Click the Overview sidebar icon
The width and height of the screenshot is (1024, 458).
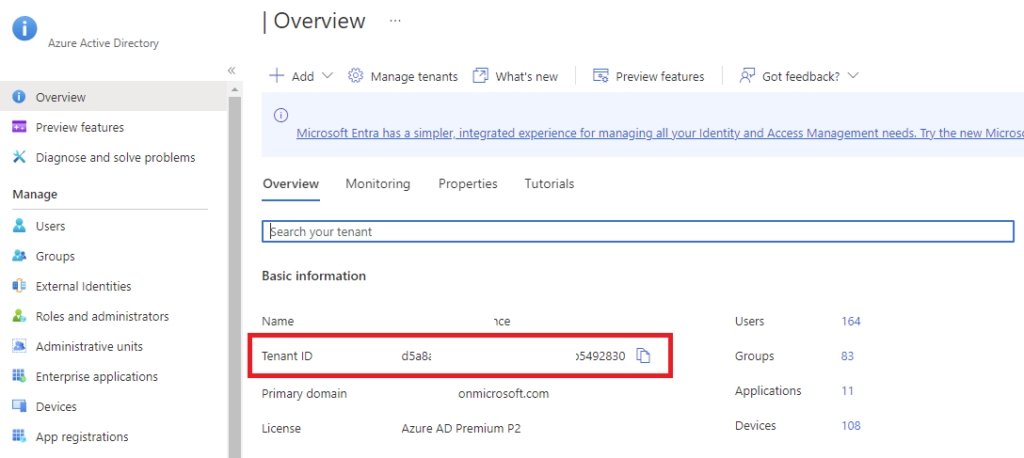coord(19,97)
